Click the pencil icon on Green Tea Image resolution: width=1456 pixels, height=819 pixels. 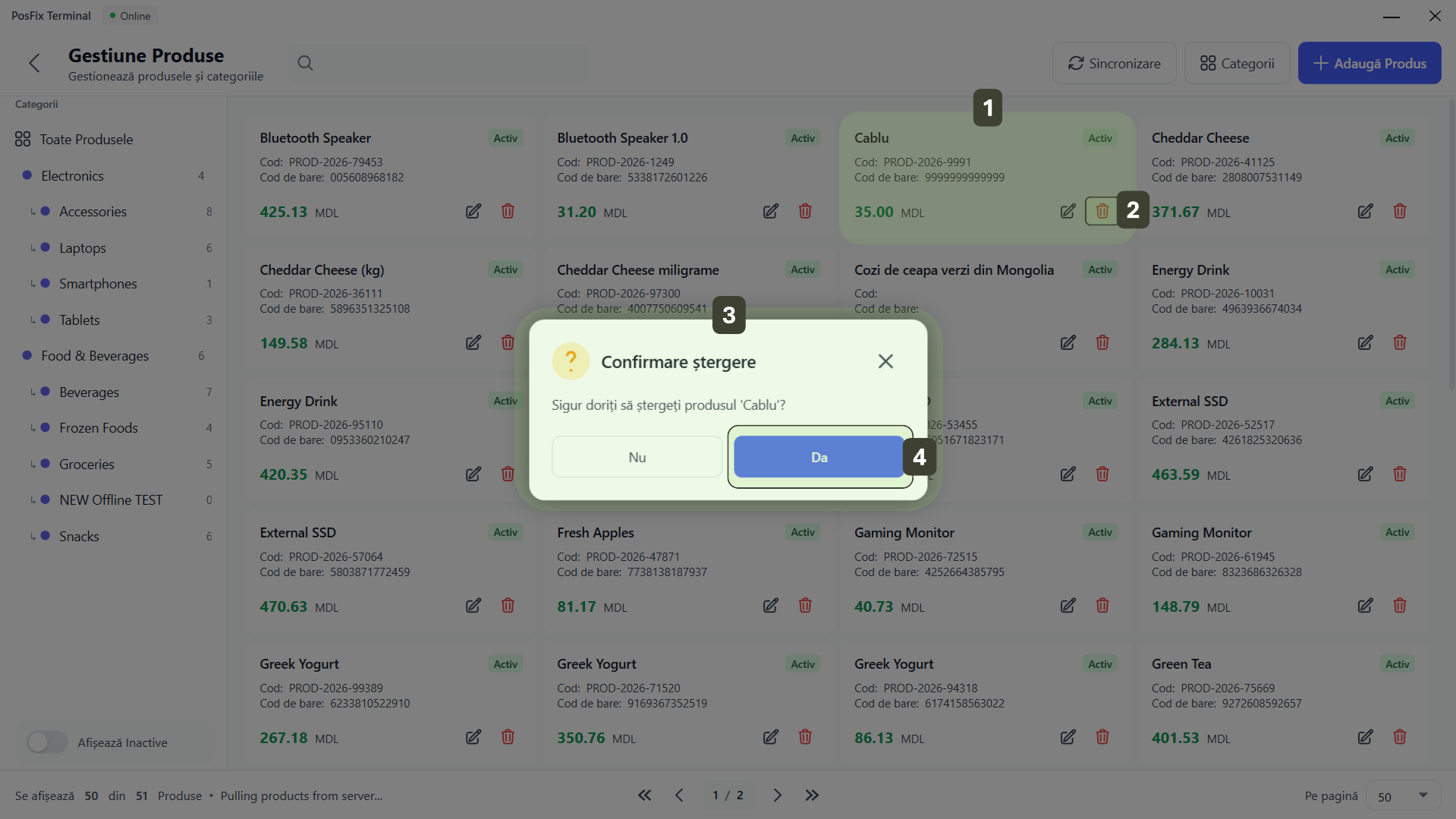[x=1364, y=737]
